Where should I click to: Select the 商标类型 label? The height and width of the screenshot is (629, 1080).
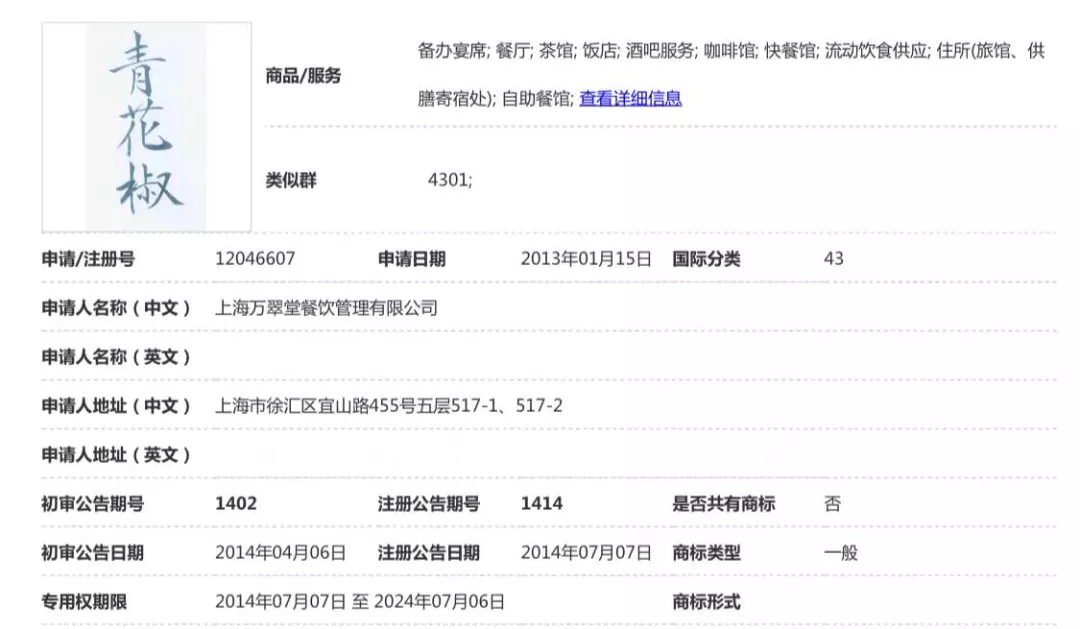coord(707,553)
